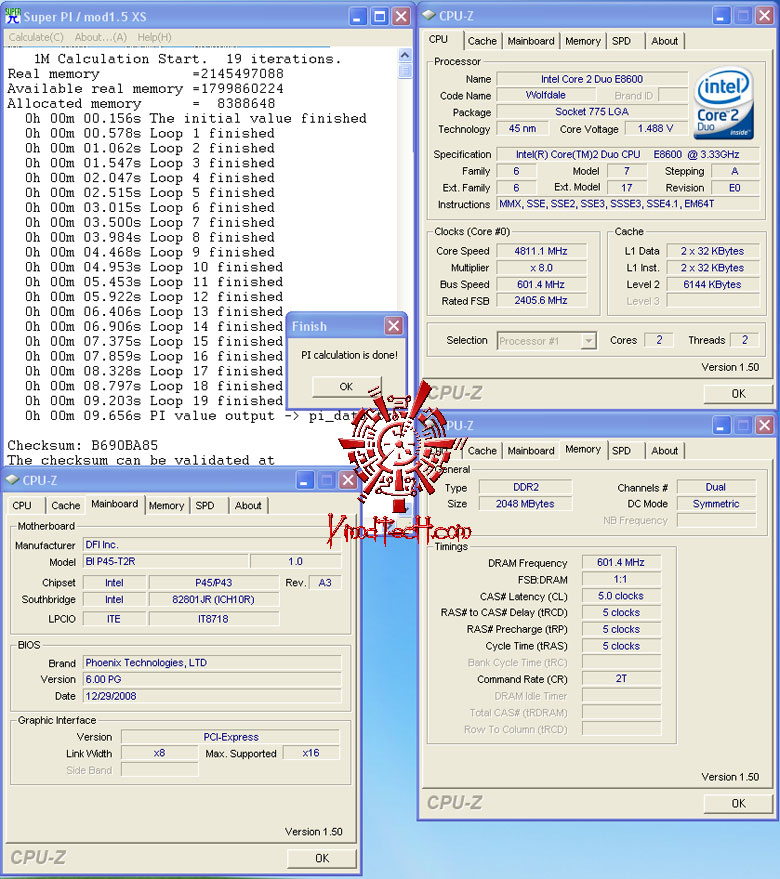Click the BIOS date 12/29/2008

coord(212,696)
